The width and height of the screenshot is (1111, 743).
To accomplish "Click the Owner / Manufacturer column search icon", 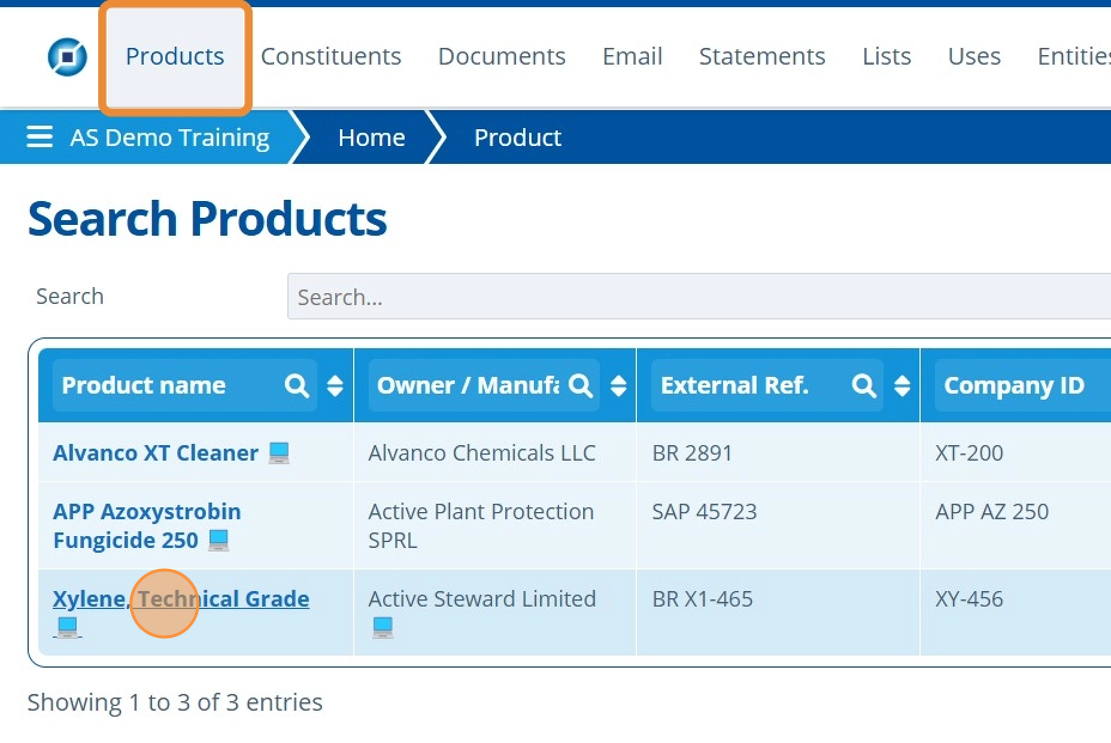I will (x=581, y=386).
